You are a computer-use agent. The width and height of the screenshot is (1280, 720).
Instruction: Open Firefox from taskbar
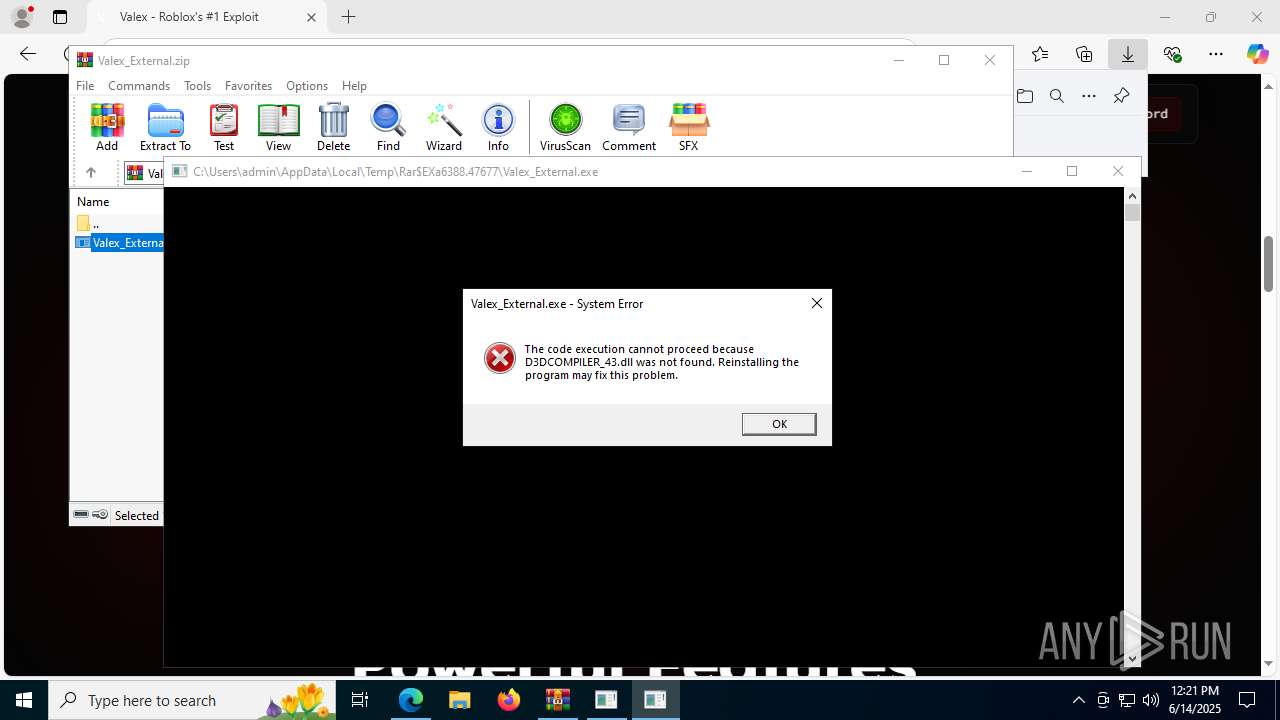point(508,700)
